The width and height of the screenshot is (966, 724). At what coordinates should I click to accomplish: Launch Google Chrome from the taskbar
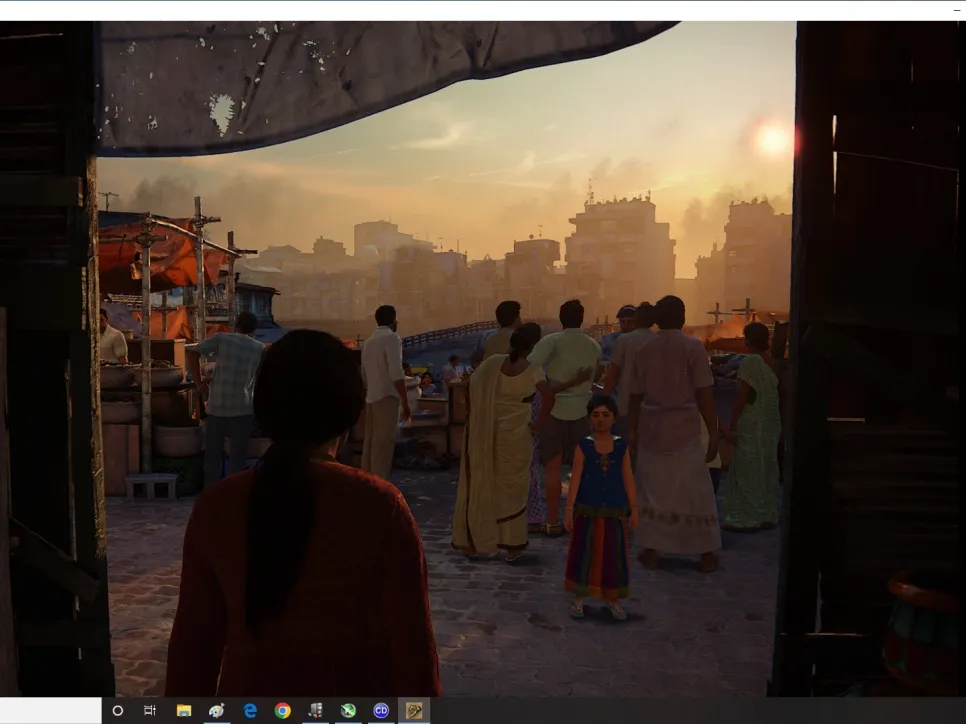click(x=283, y=710)
